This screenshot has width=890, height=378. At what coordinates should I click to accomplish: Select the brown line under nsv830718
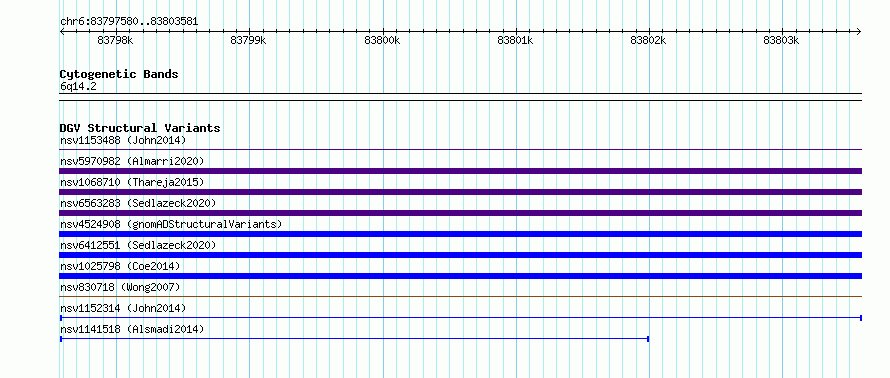[461, 296]
